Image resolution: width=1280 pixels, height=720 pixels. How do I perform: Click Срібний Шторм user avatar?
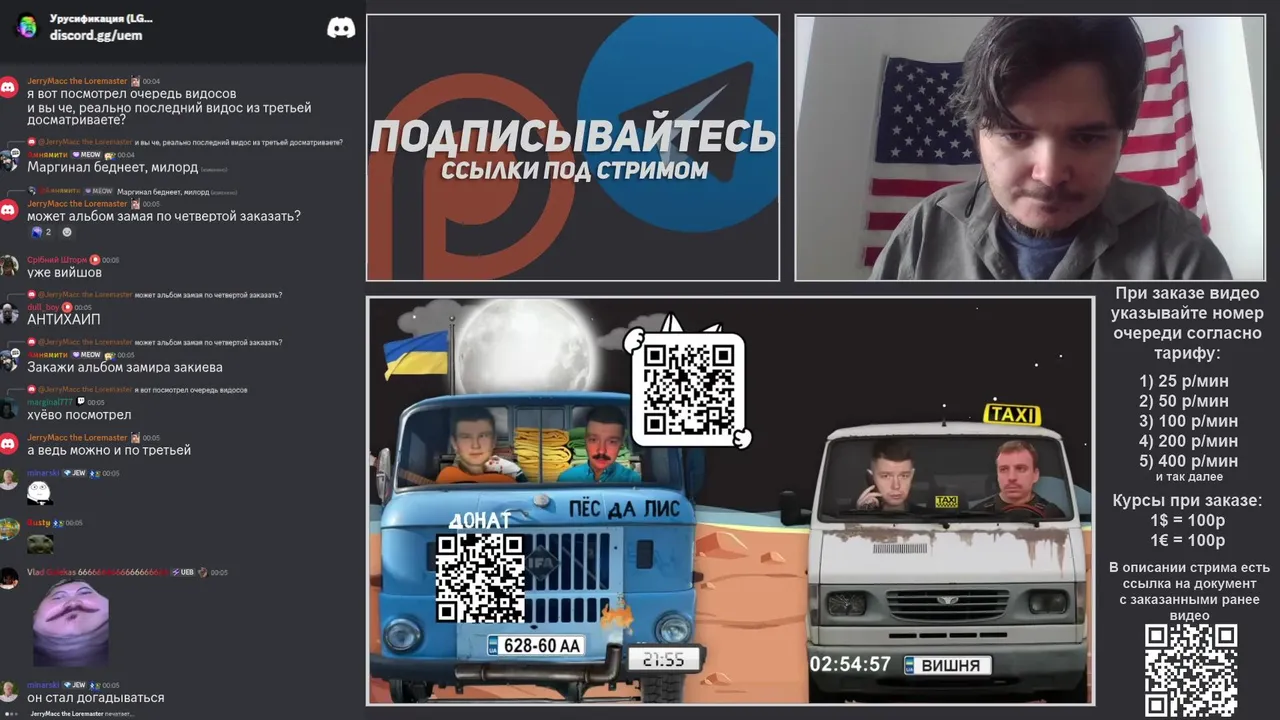(9, 265)
